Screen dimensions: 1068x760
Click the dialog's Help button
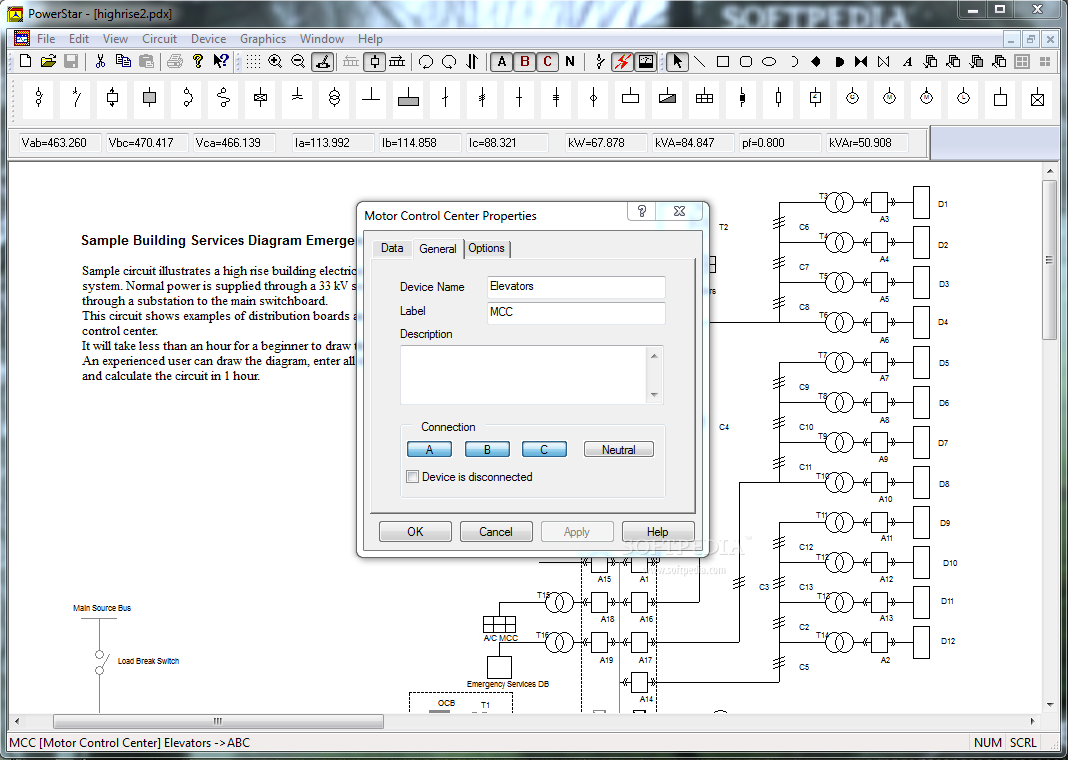[657, 532]
